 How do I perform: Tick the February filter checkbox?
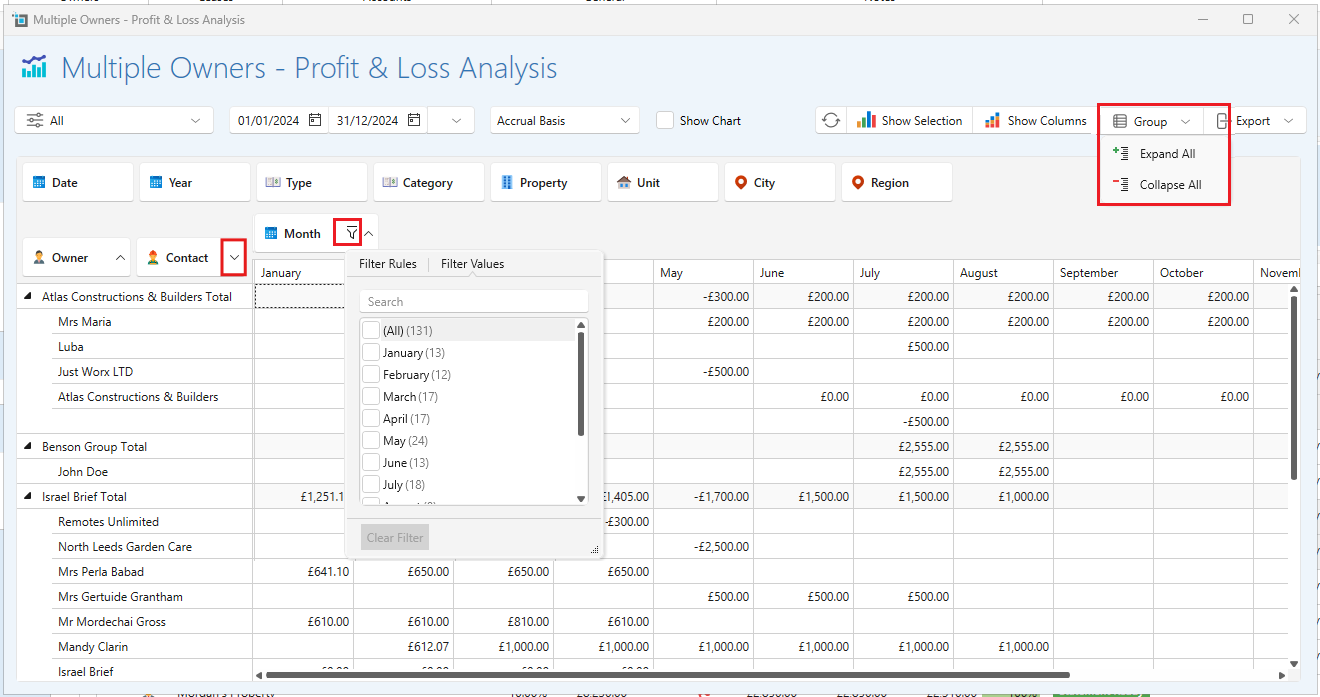[x=371, y=374]
